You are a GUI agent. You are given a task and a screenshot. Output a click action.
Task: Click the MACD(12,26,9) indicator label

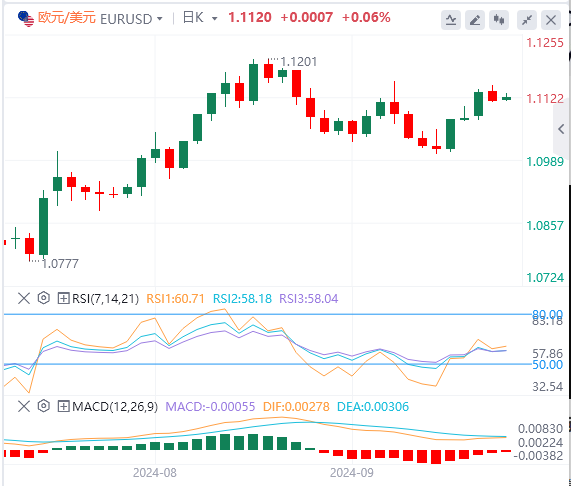[x=115, y=407]
